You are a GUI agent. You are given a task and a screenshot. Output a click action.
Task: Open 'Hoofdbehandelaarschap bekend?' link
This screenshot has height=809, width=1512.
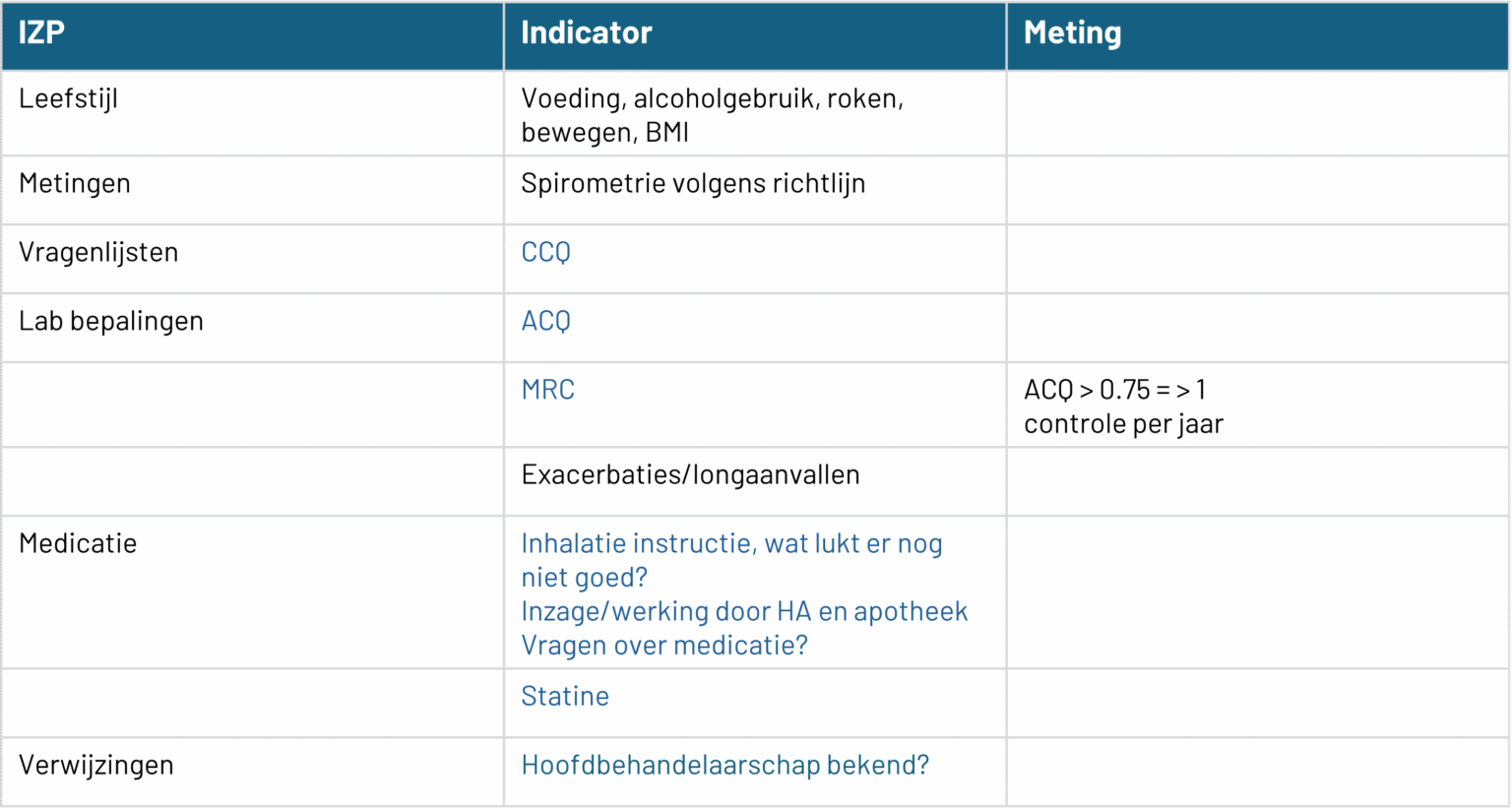pos(724,766)
